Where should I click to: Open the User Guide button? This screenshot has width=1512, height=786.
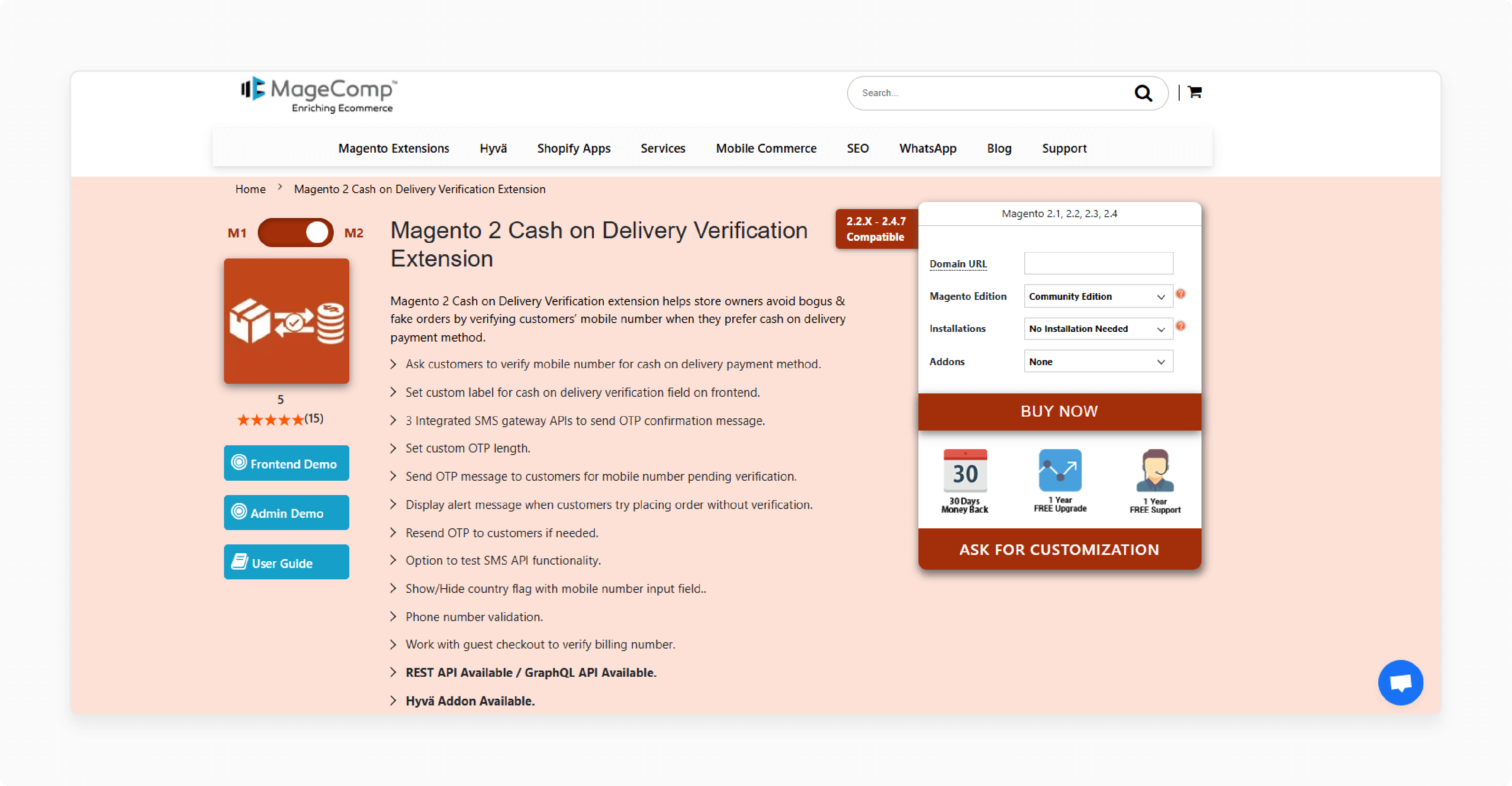tap(286, 563)
